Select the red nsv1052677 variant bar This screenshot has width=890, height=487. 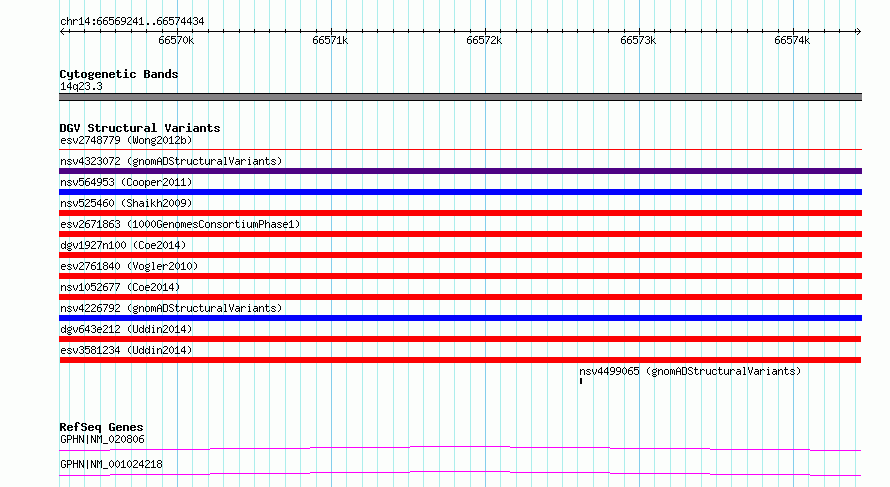[460, 297]
